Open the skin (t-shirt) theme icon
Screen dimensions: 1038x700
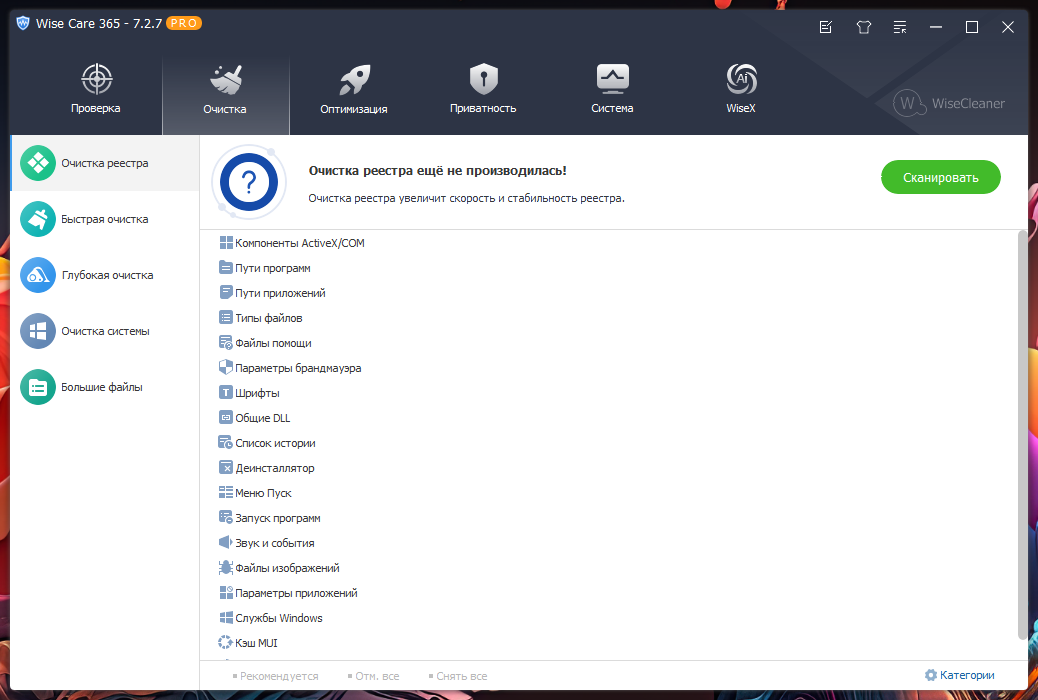point(863,27)
